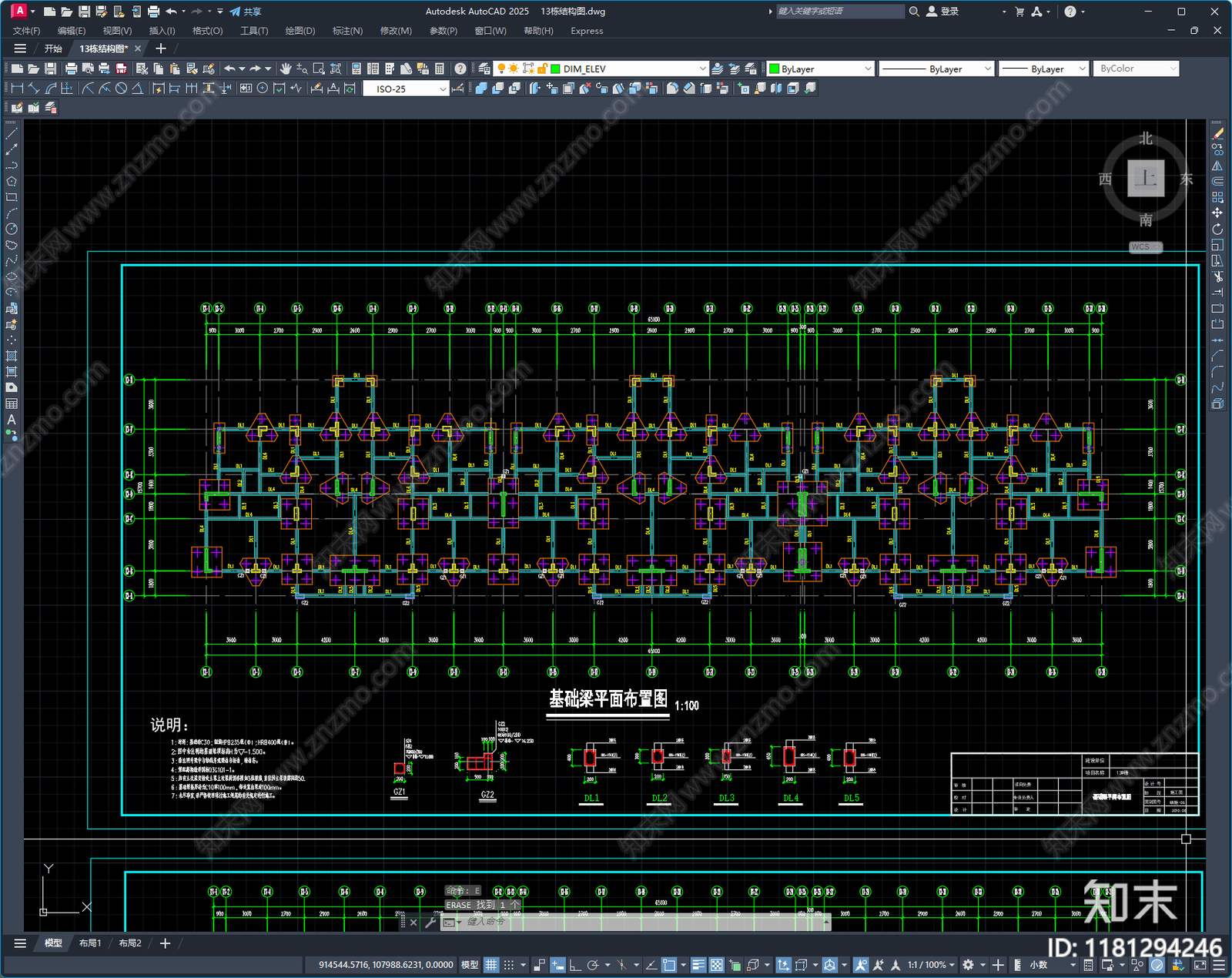This screenshot has width=1232, height=978.
Task: Select the Multiline Text A tool
Action: [x=12, y=420]
